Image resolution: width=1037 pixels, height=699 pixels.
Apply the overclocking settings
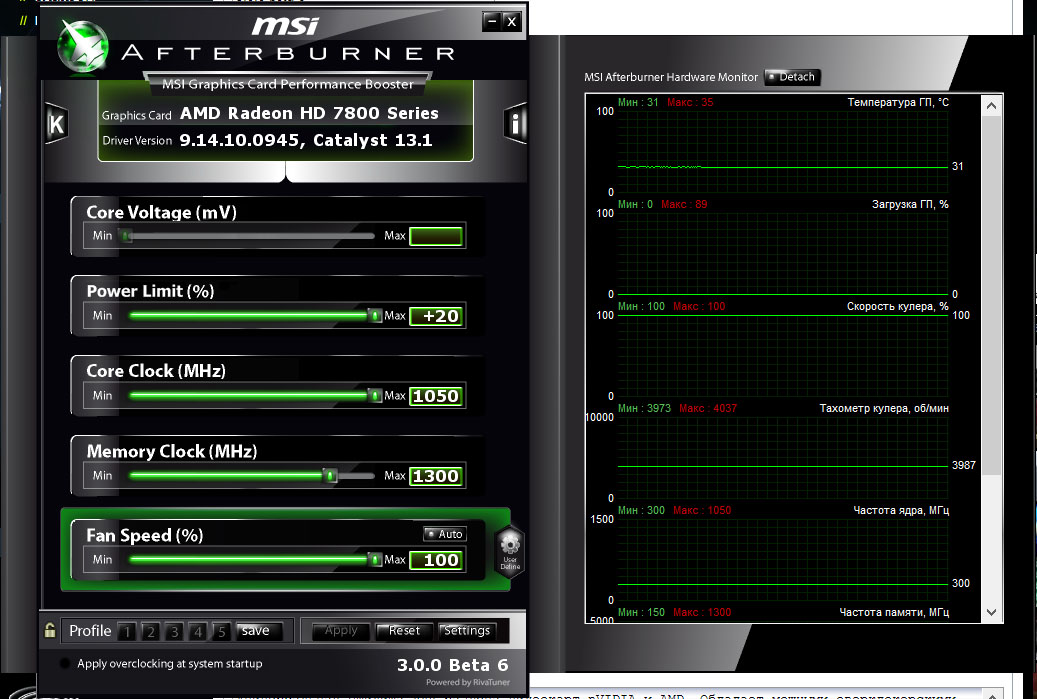coord(341,631)
